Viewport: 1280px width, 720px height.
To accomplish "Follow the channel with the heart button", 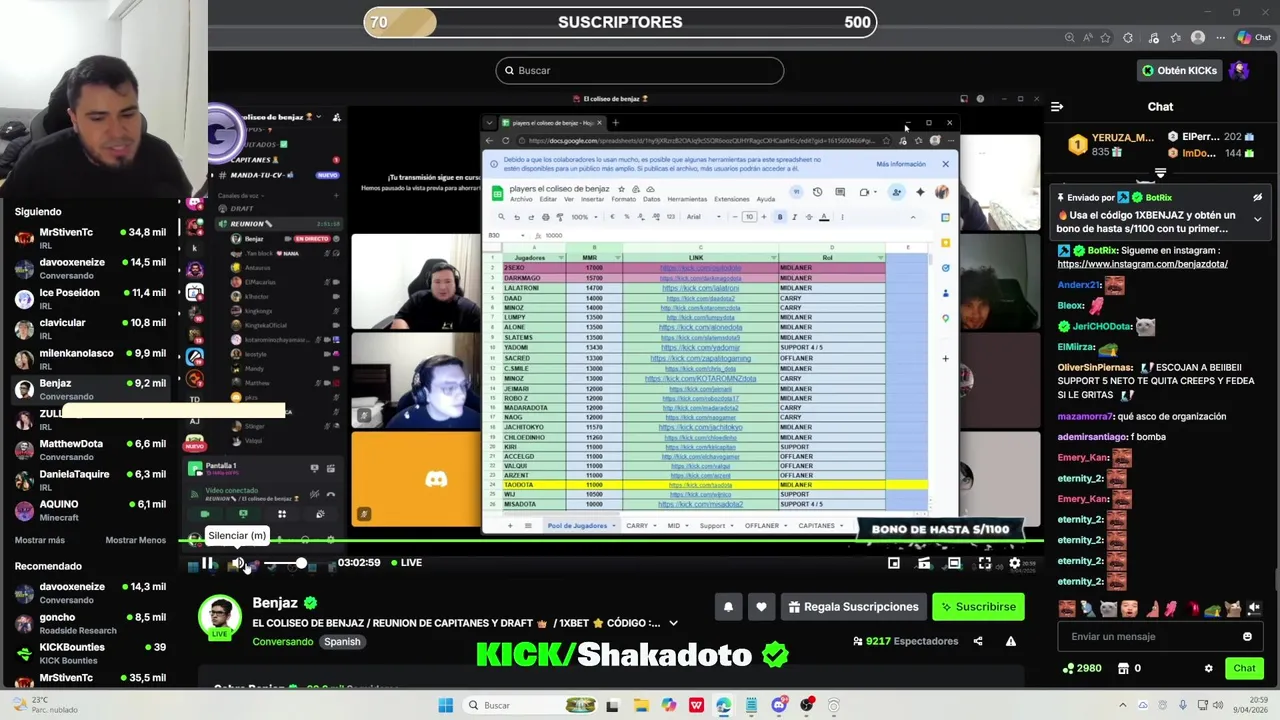I will pos(761,607).
